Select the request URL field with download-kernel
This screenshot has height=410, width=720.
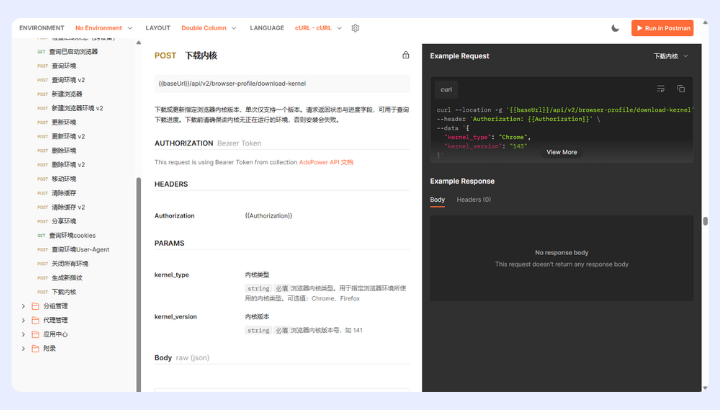tap(282, 84)
